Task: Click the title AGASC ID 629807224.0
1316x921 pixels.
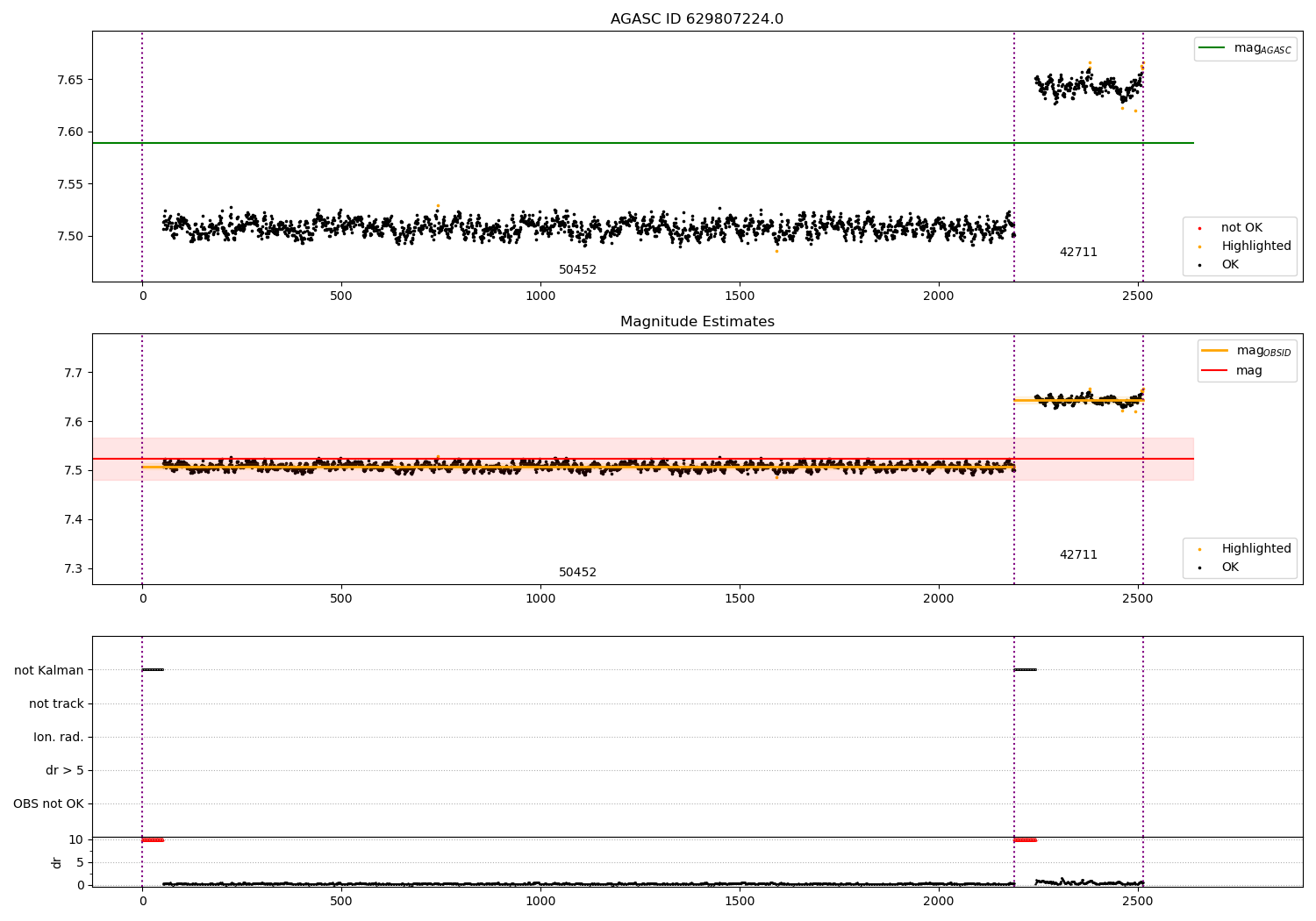Action: pos(697,19)
